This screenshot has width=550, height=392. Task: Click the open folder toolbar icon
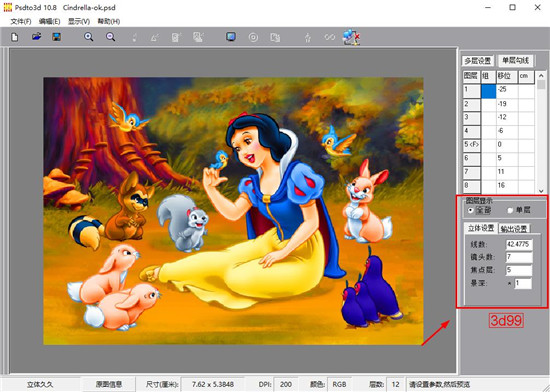tap(36, 36)
